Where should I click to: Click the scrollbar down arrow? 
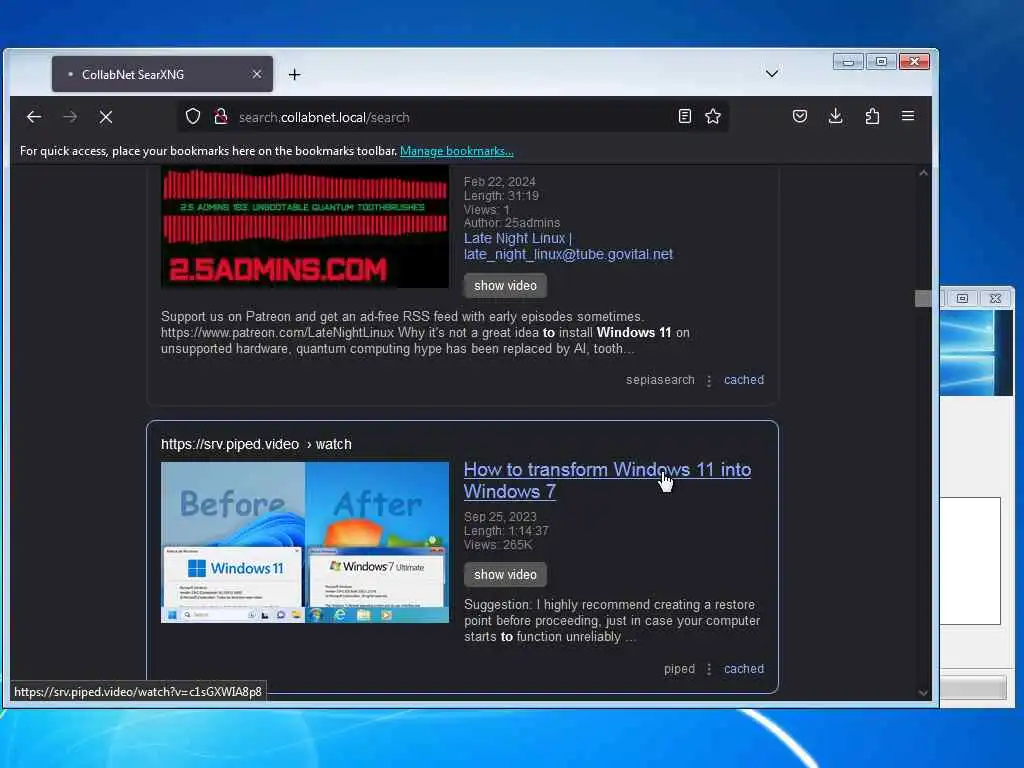pyautogui.click(x=923, y=693)
